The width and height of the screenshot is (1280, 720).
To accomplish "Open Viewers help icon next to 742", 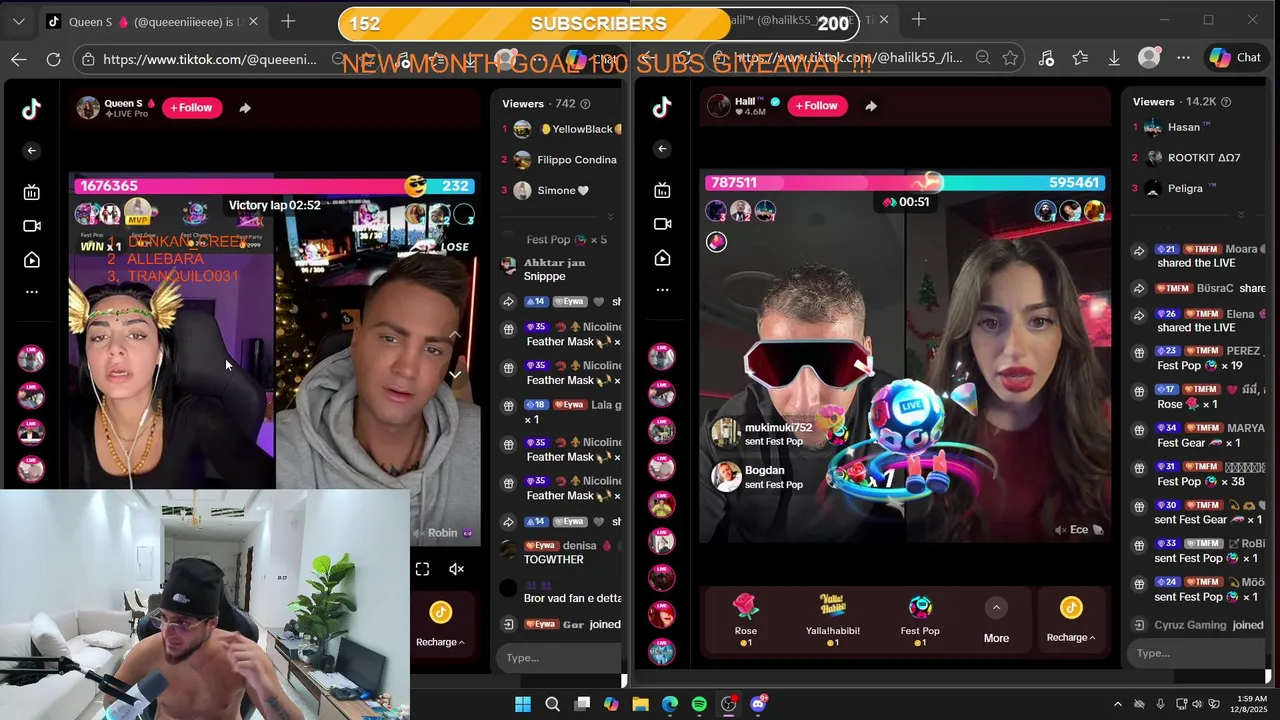I will tap(586, 104).
